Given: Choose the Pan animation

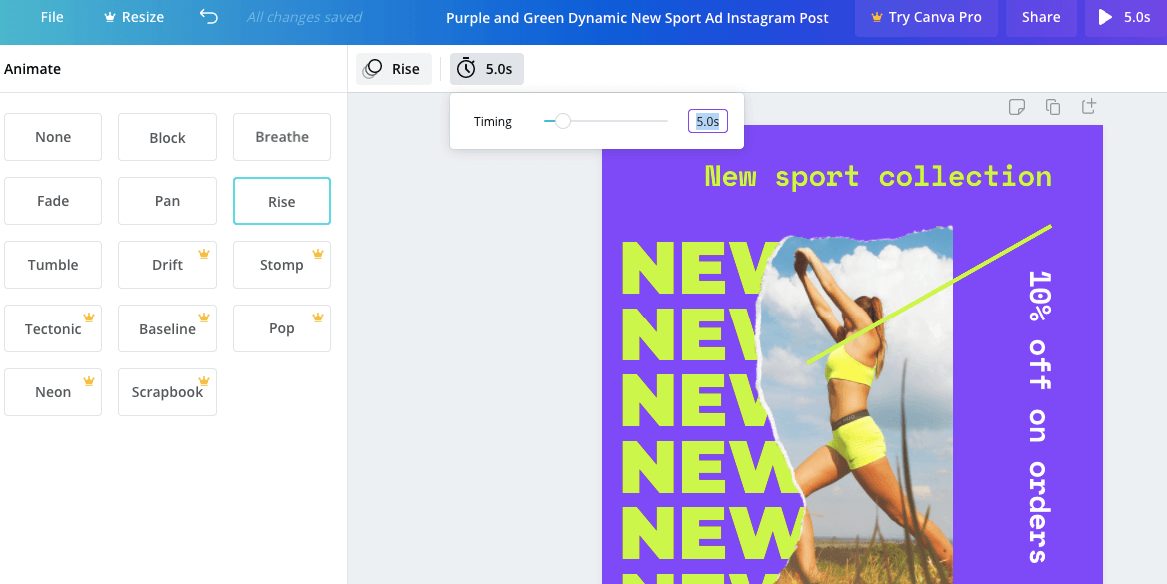Looking at the screenshot, I should point(167,200).
